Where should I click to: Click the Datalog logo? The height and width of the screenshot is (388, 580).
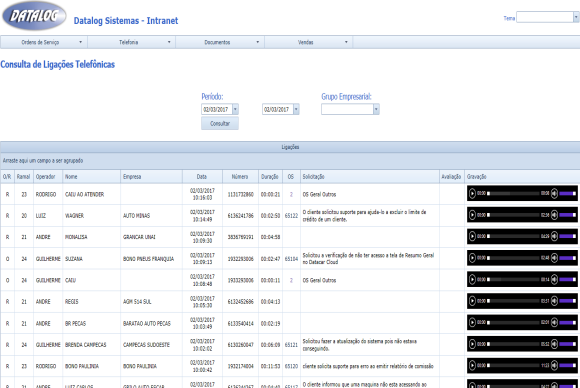coord(34,16)
